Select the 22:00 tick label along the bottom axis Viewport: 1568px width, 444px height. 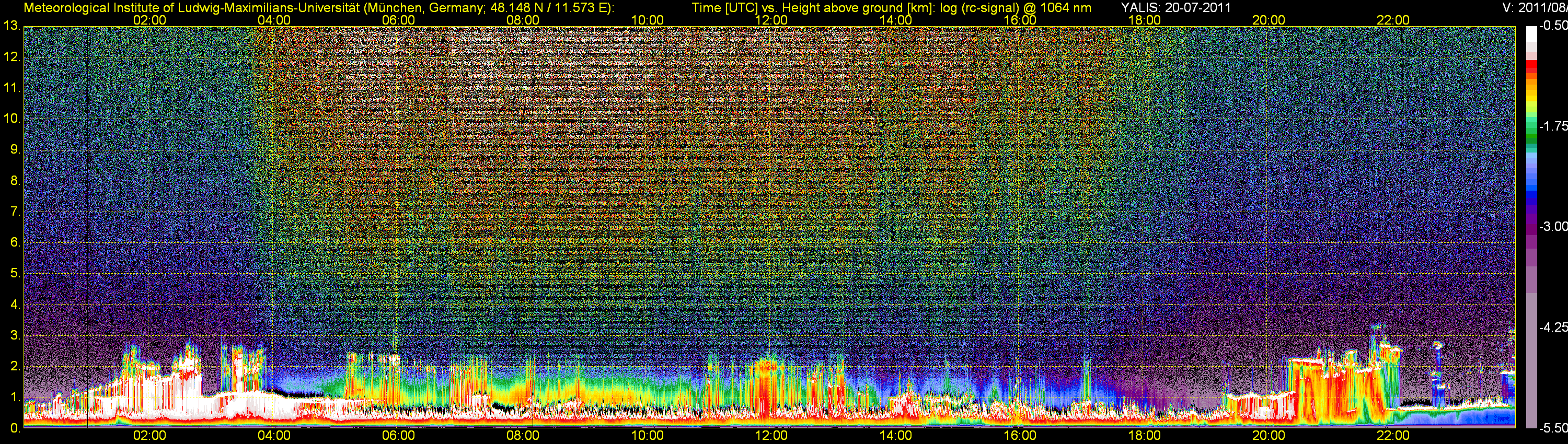click(x=1393, y=436)
